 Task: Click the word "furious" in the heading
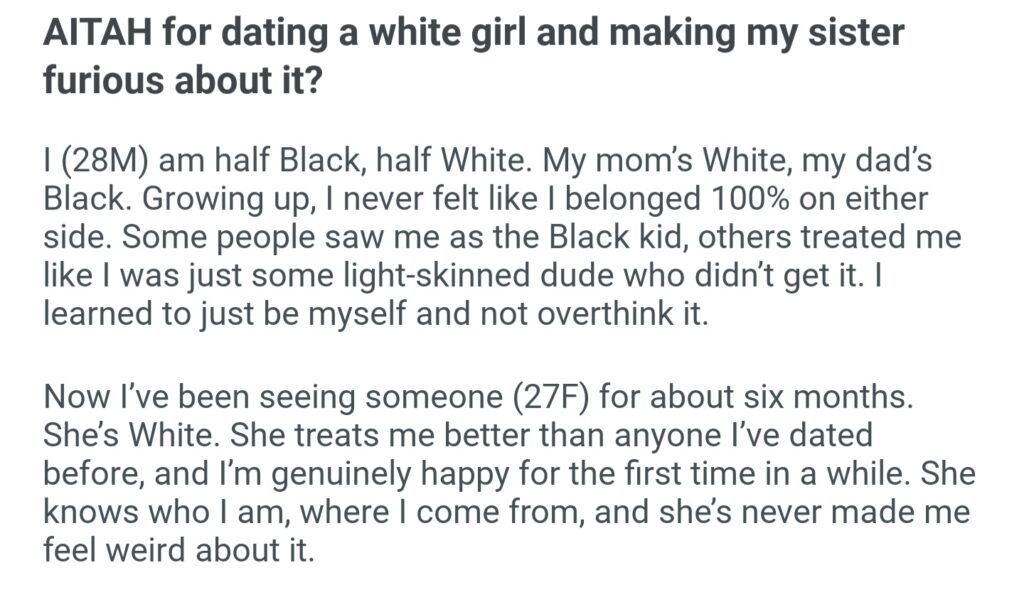point(105,80)
